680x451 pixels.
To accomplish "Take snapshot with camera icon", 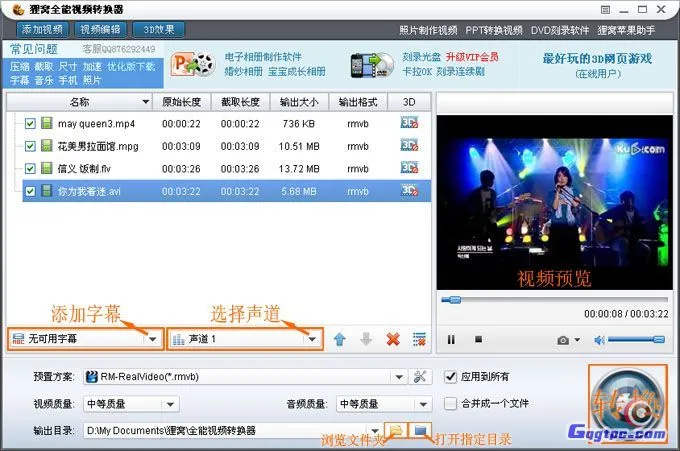I will (x=563, y=340).
